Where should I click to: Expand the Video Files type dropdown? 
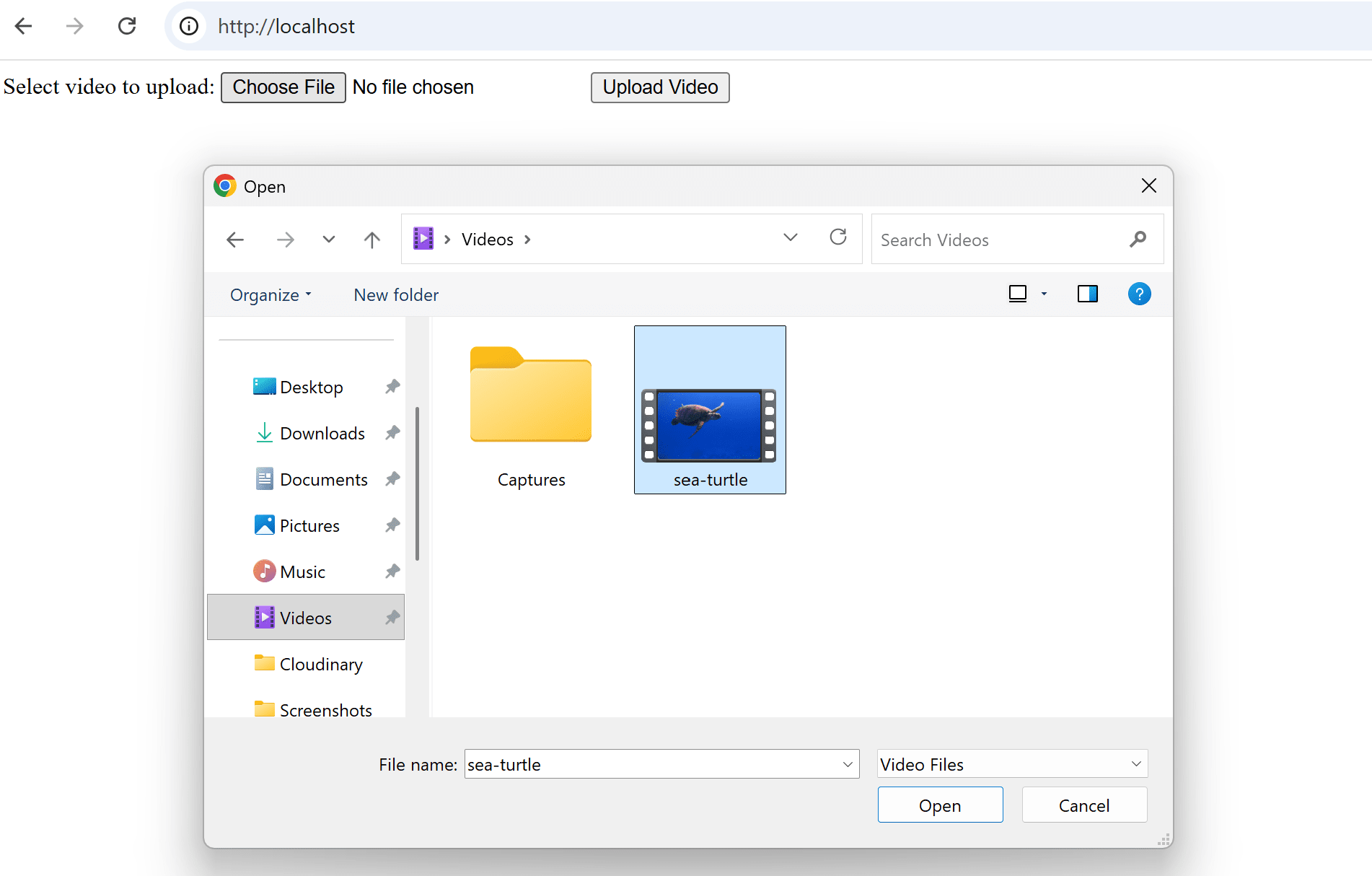pyautogui.click(x=1136, y=764)
